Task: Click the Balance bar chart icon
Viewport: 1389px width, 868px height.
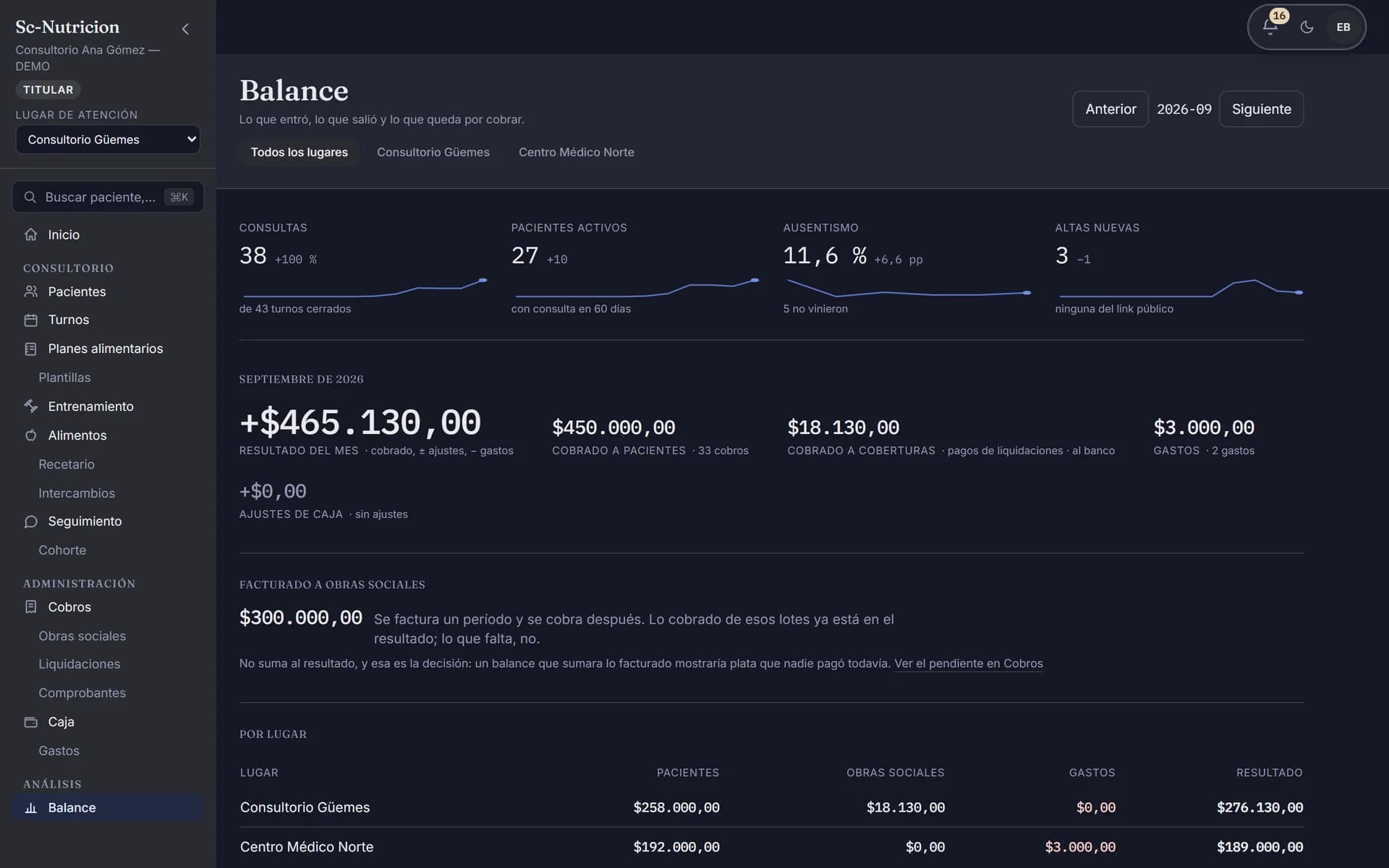Action: (30, 808)
